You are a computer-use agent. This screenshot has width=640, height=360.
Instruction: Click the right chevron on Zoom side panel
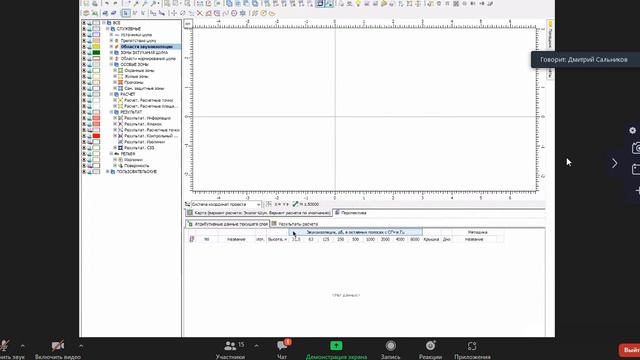pyautogui.click(x=614, y=163)
